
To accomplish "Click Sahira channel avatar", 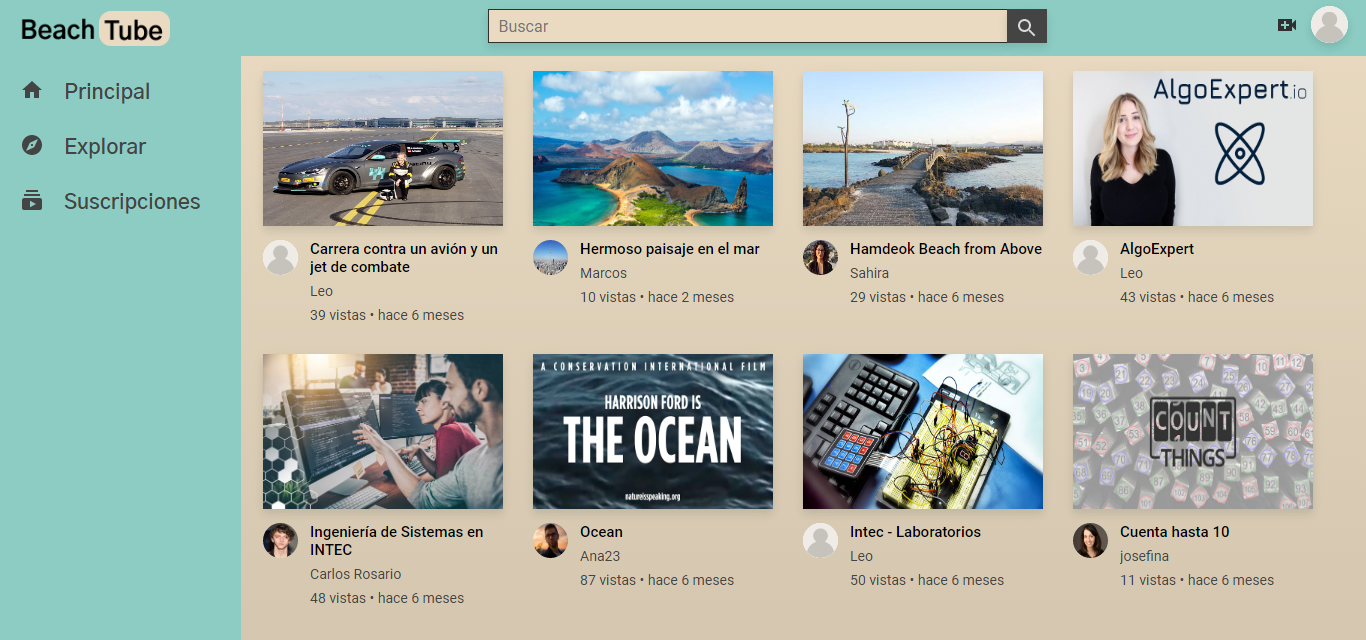I will (820, 257).
